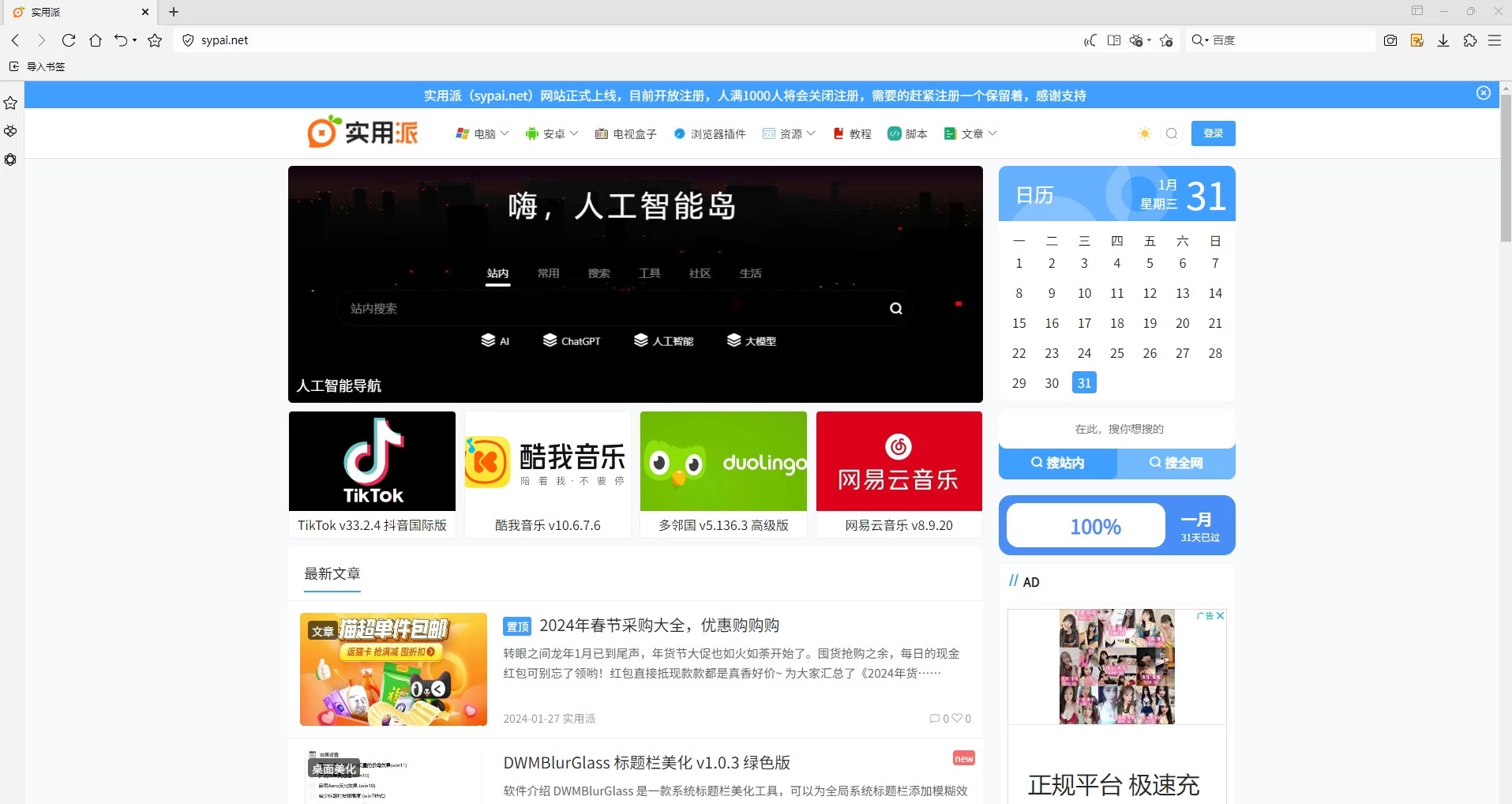Open the browser downloads icon
Viewport: 1512px width, 804px height.
click(x=1443, y=40)
